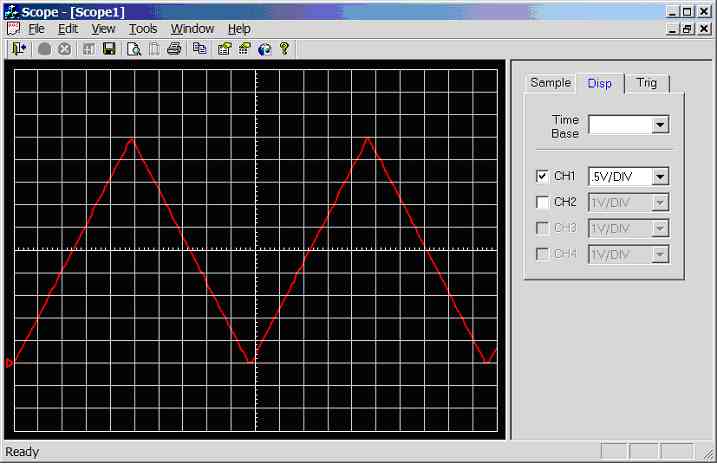Viewport: 717px width, 464px height.
Task: Open the Window menu
Action: (192, 29)
